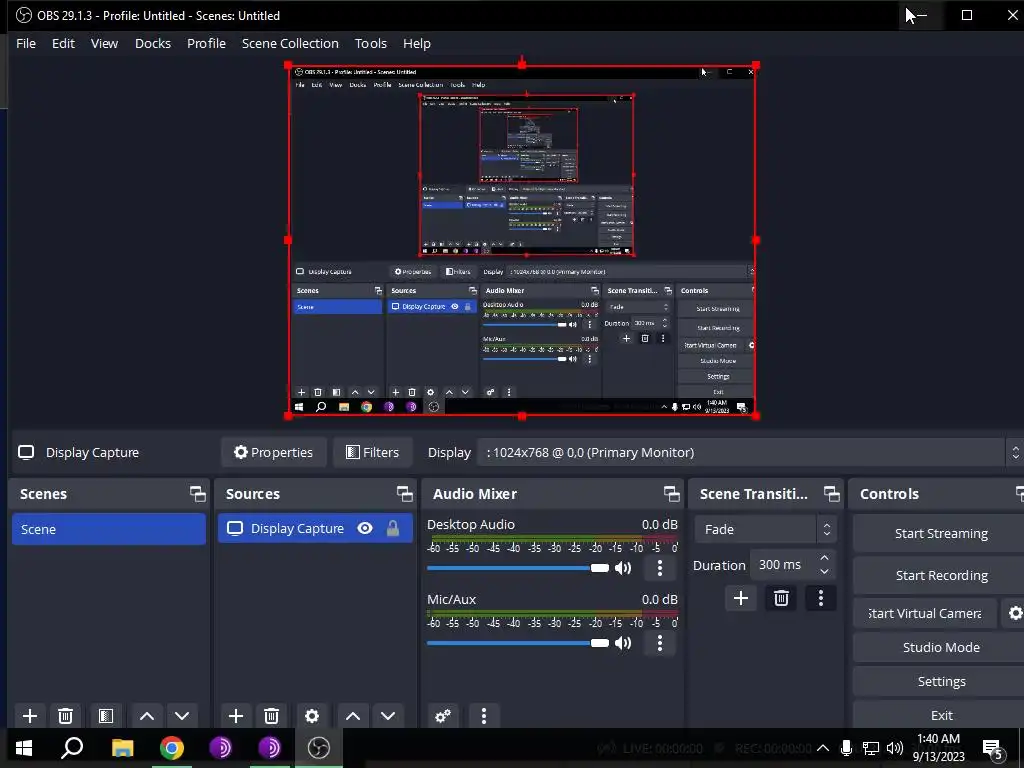Select the Scene item in Scenes list
The height and width of the screenshot is (768, 1024).
tap(108, 529)
